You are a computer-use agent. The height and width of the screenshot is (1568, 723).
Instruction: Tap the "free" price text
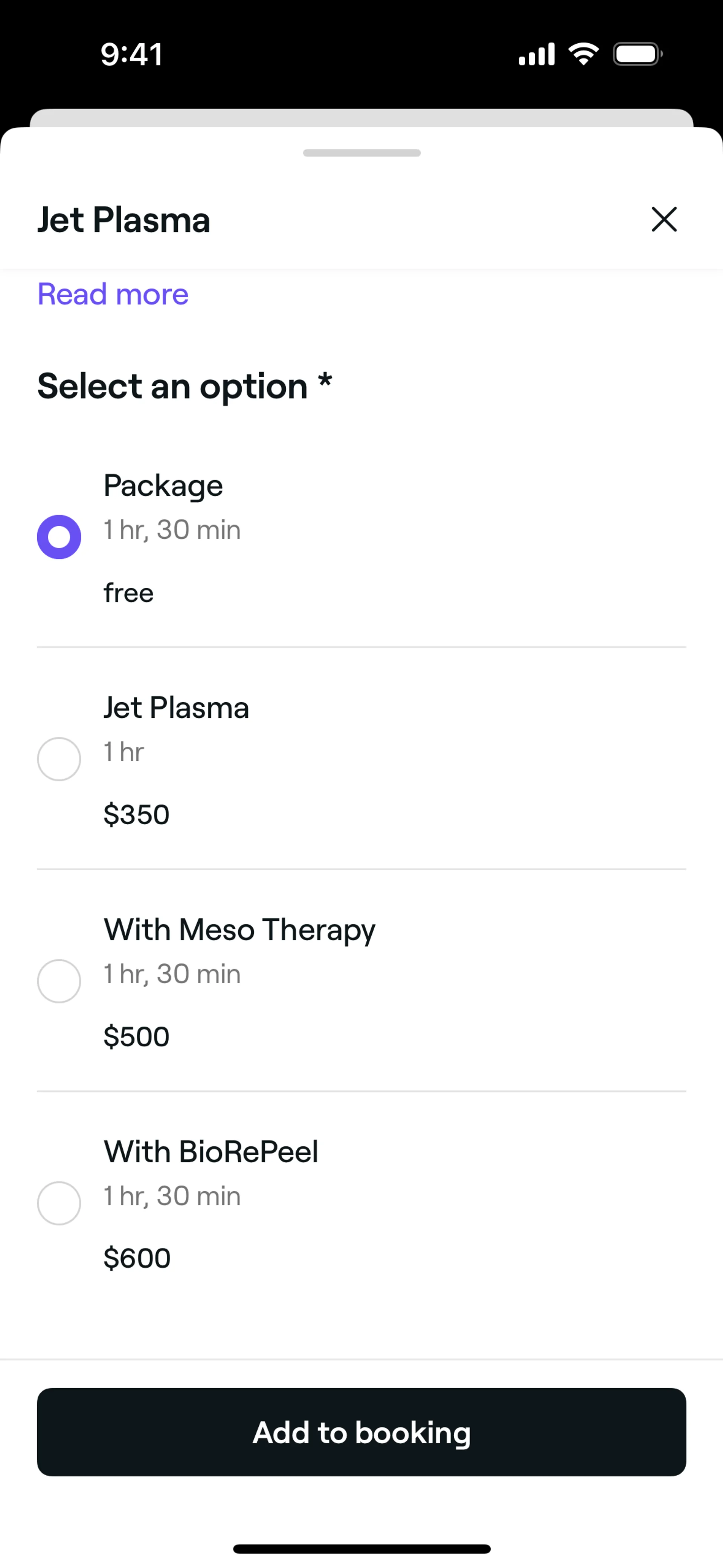coord(128,593)
